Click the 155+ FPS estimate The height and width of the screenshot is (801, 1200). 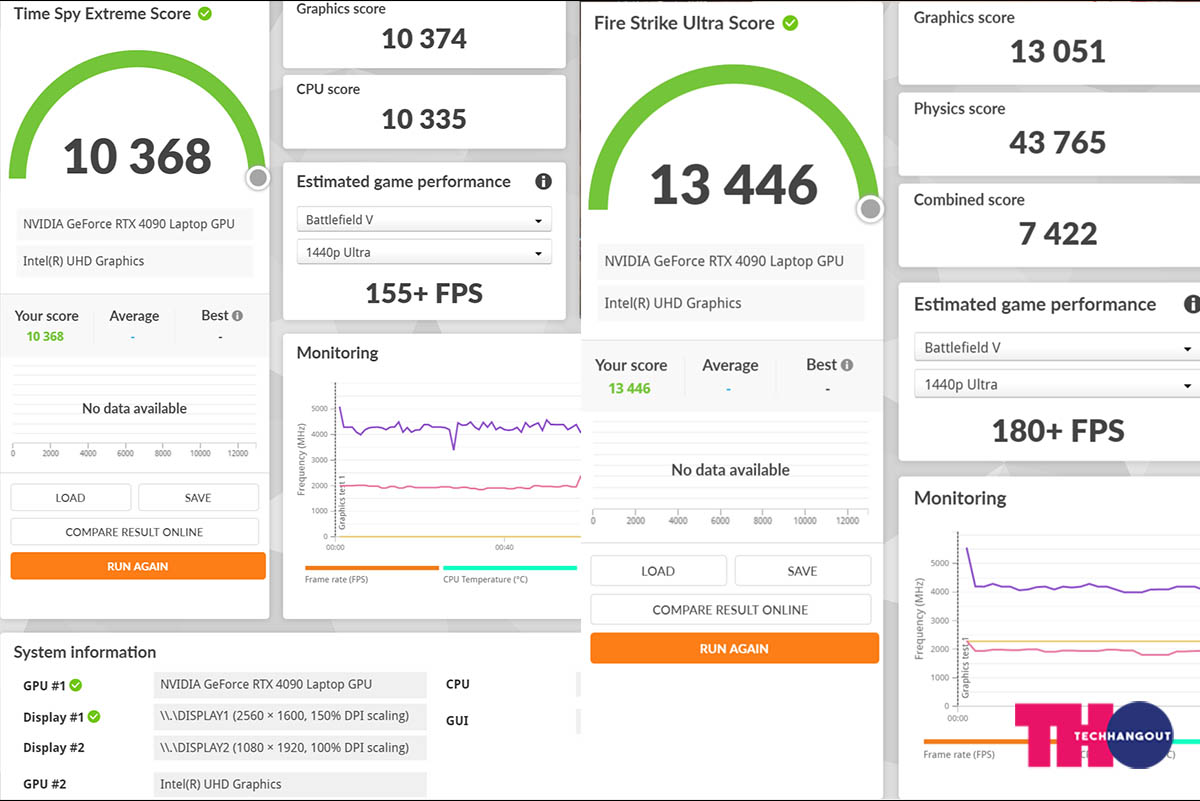point(424,293)
